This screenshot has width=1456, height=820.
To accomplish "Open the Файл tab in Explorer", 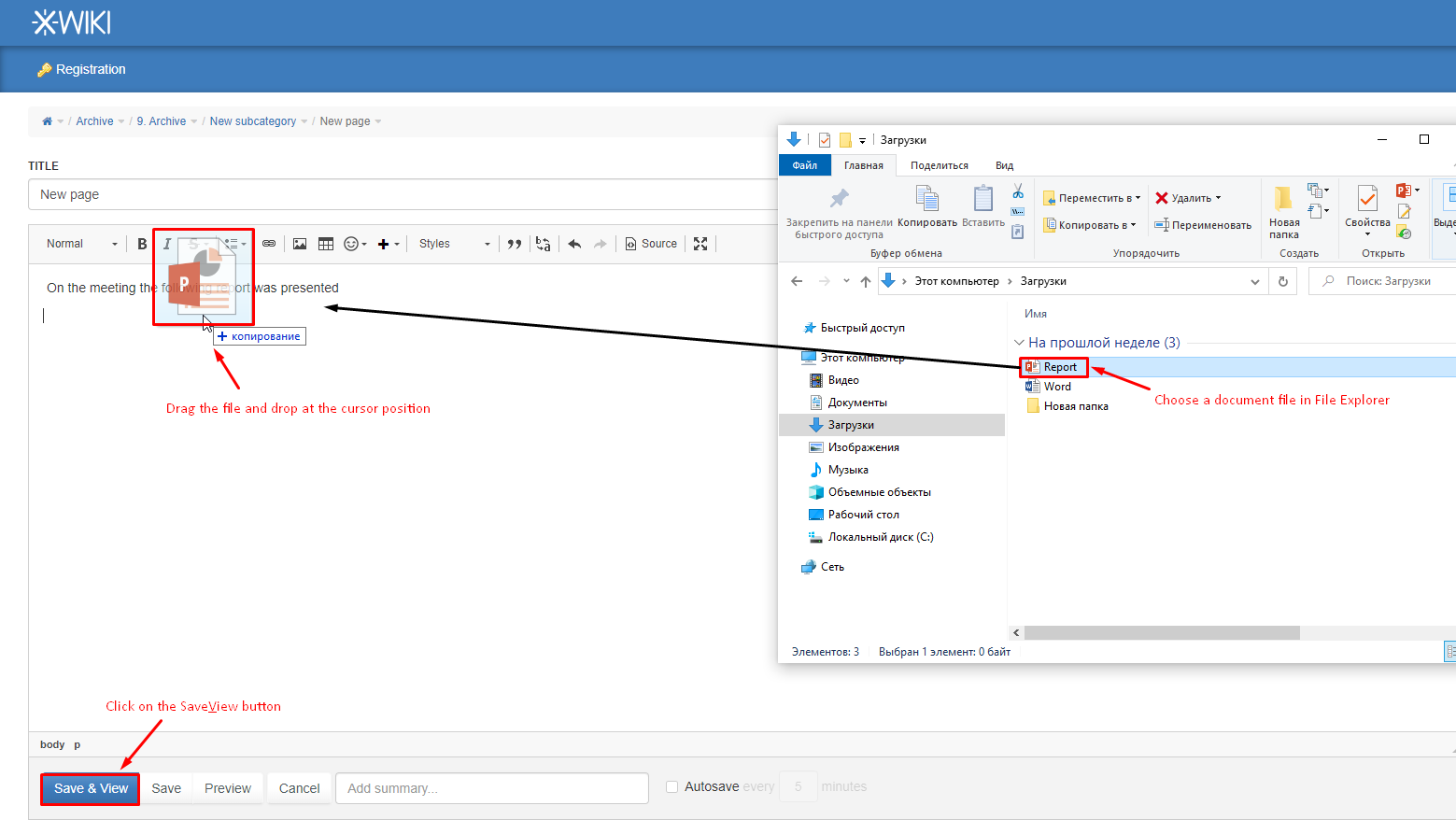I will click(805, 165).
